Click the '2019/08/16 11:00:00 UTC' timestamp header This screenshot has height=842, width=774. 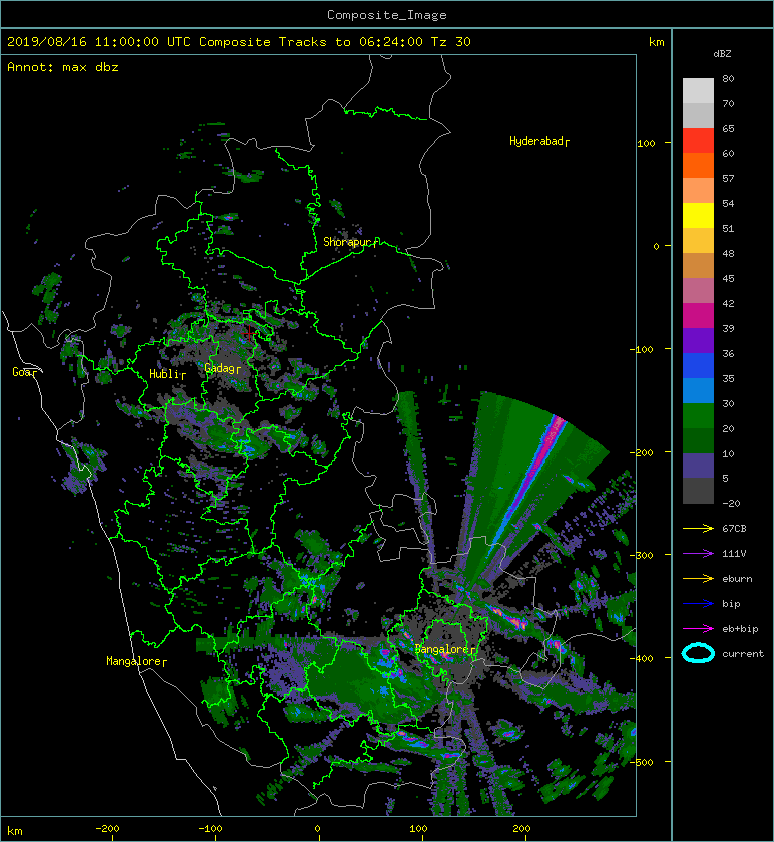pyautogui.click(x=99, y=42)
